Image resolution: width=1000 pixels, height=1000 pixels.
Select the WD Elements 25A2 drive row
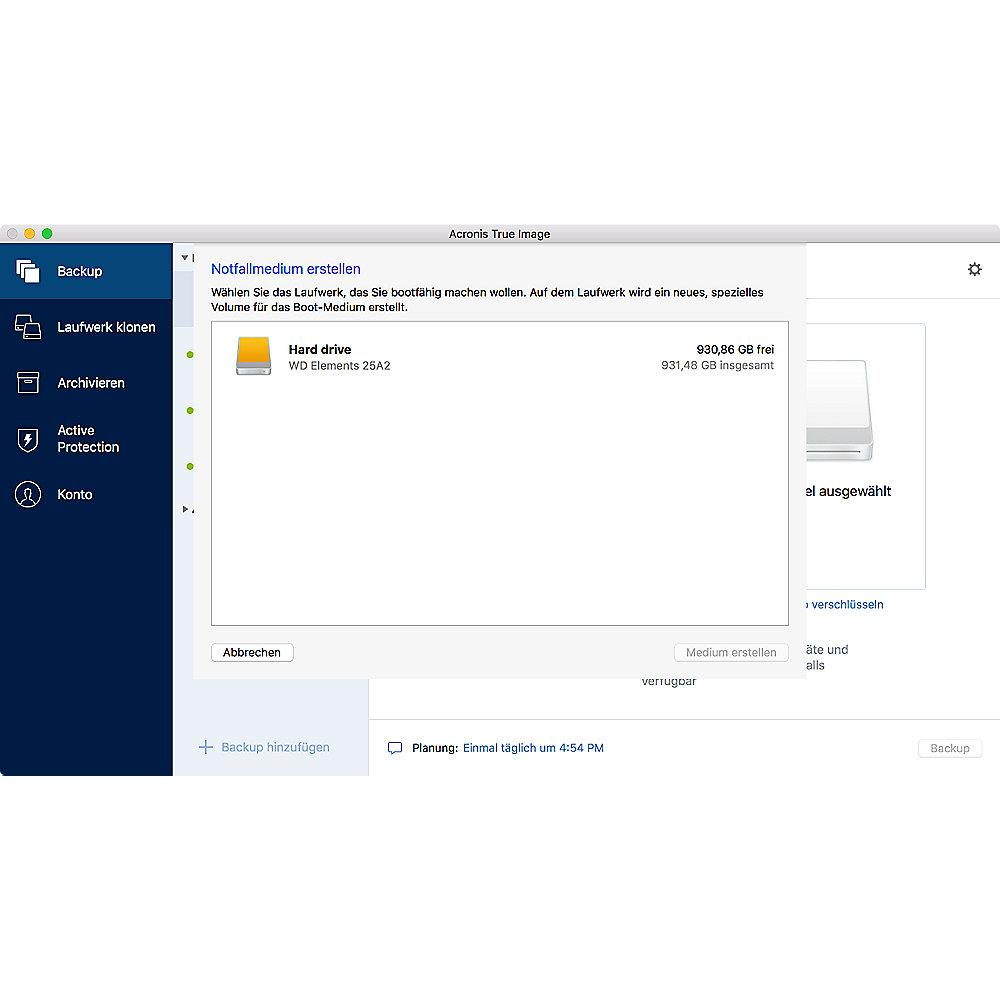(x=500, y=358)
